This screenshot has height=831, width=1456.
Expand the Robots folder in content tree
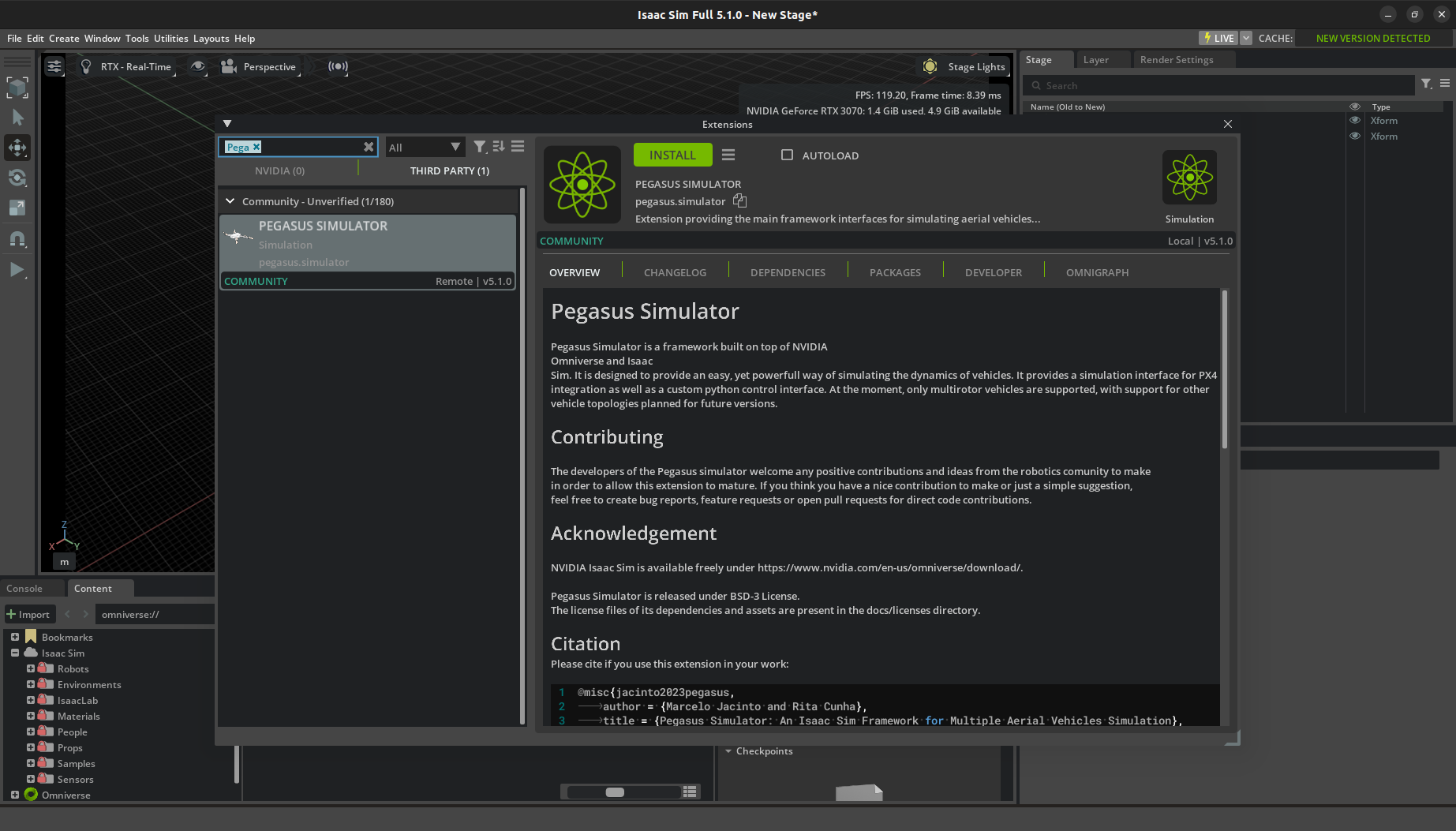click(x=31, y=668)
